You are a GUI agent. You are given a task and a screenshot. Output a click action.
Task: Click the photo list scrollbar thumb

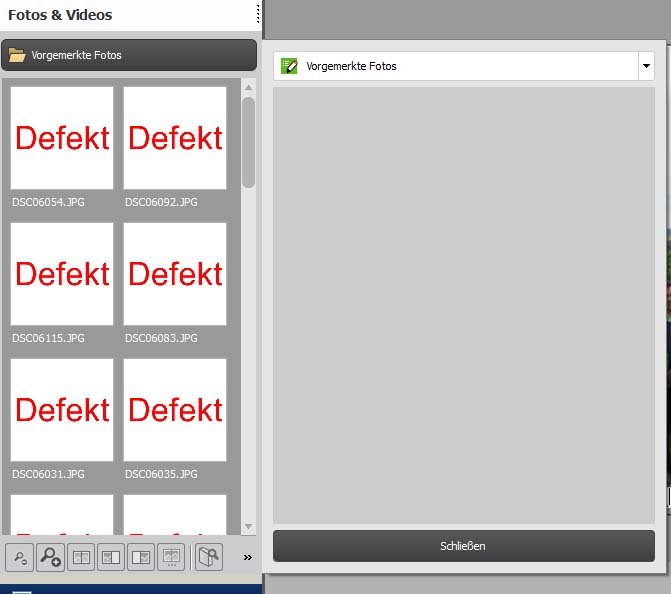coord(248,142)
